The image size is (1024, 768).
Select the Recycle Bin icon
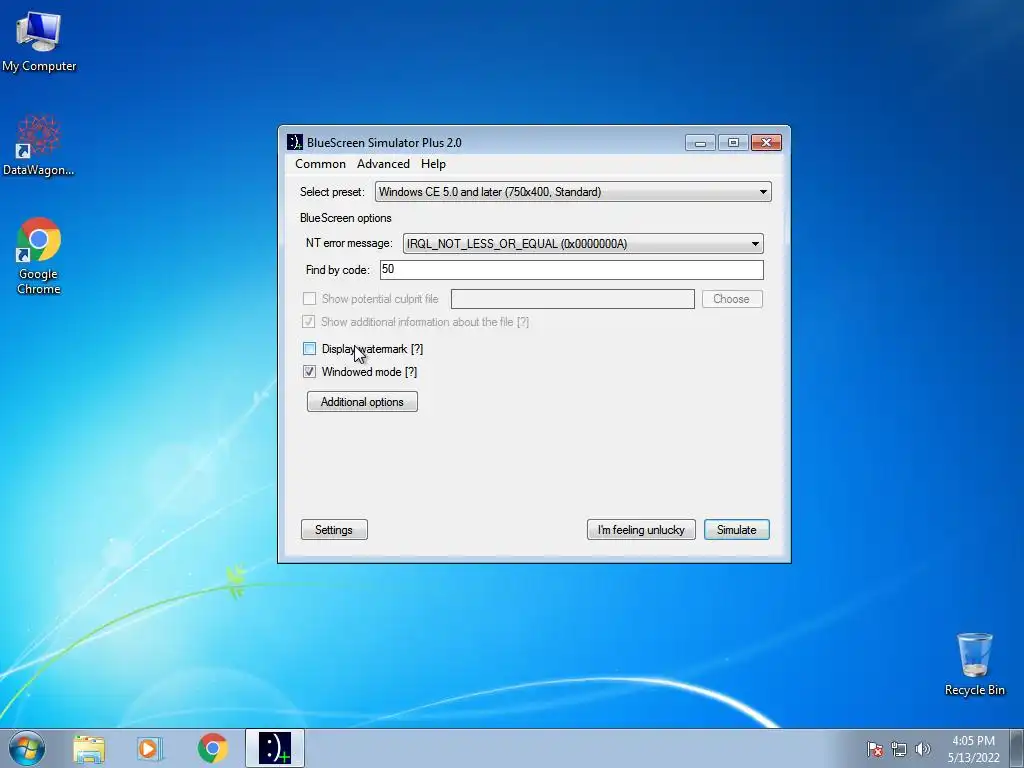click(974, 664)
